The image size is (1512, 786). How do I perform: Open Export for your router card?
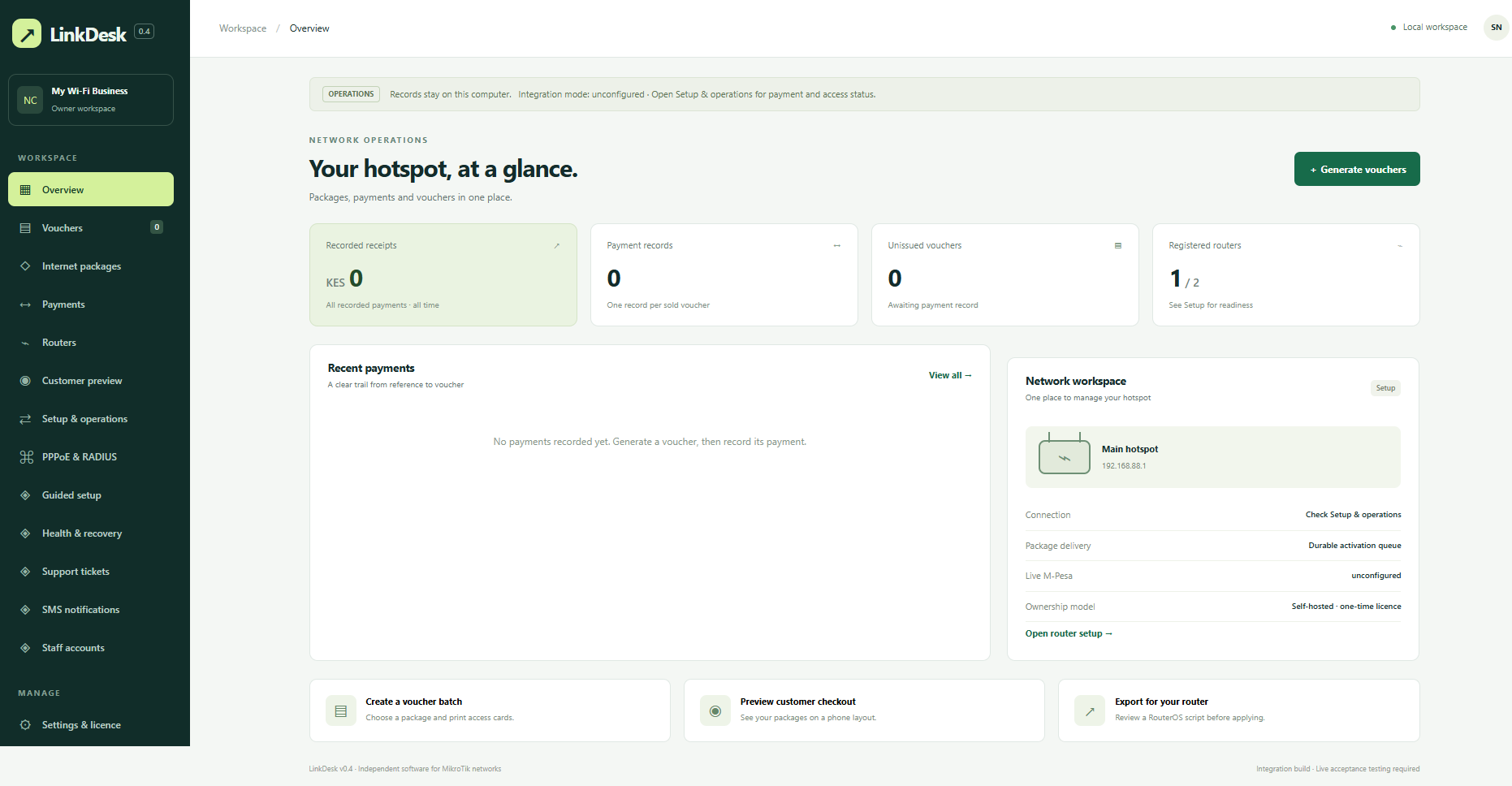[1239, 710]
